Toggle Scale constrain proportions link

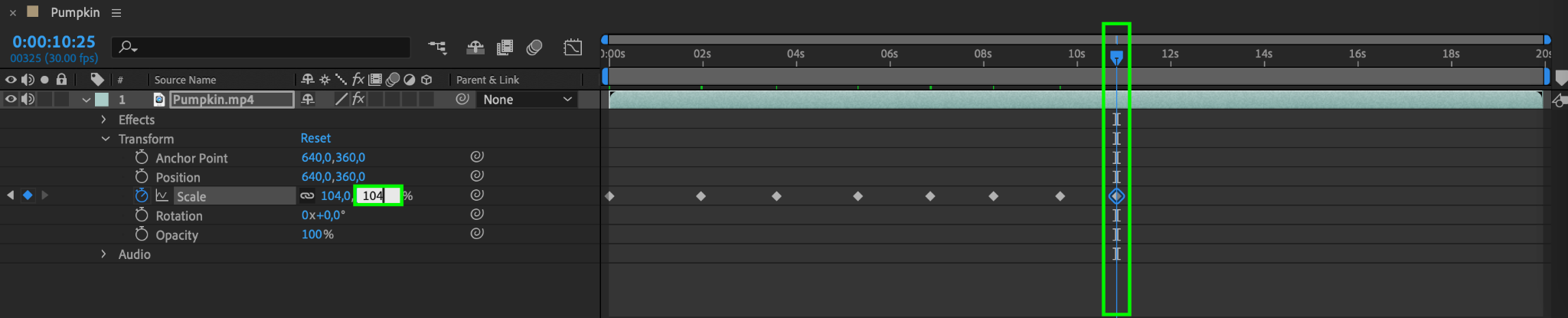(307, 195)
